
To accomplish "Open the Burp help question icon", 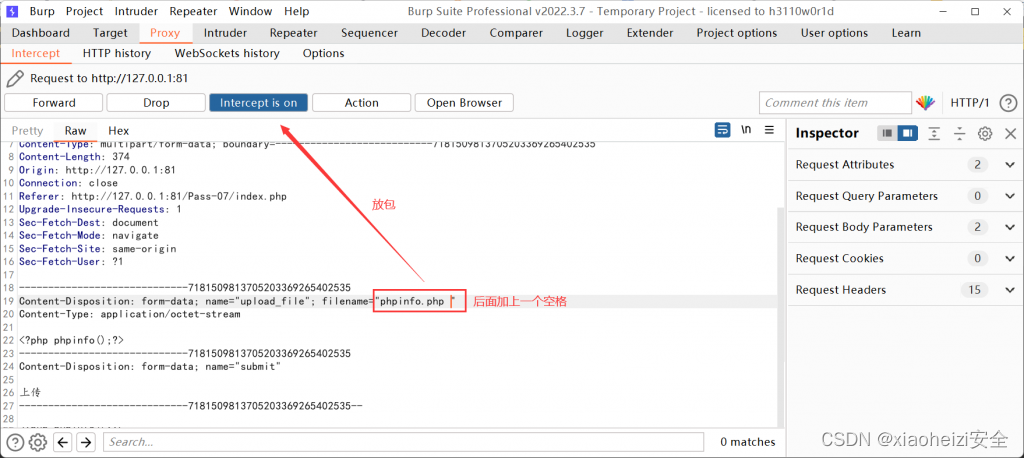I will click(x=1008, y=103).
